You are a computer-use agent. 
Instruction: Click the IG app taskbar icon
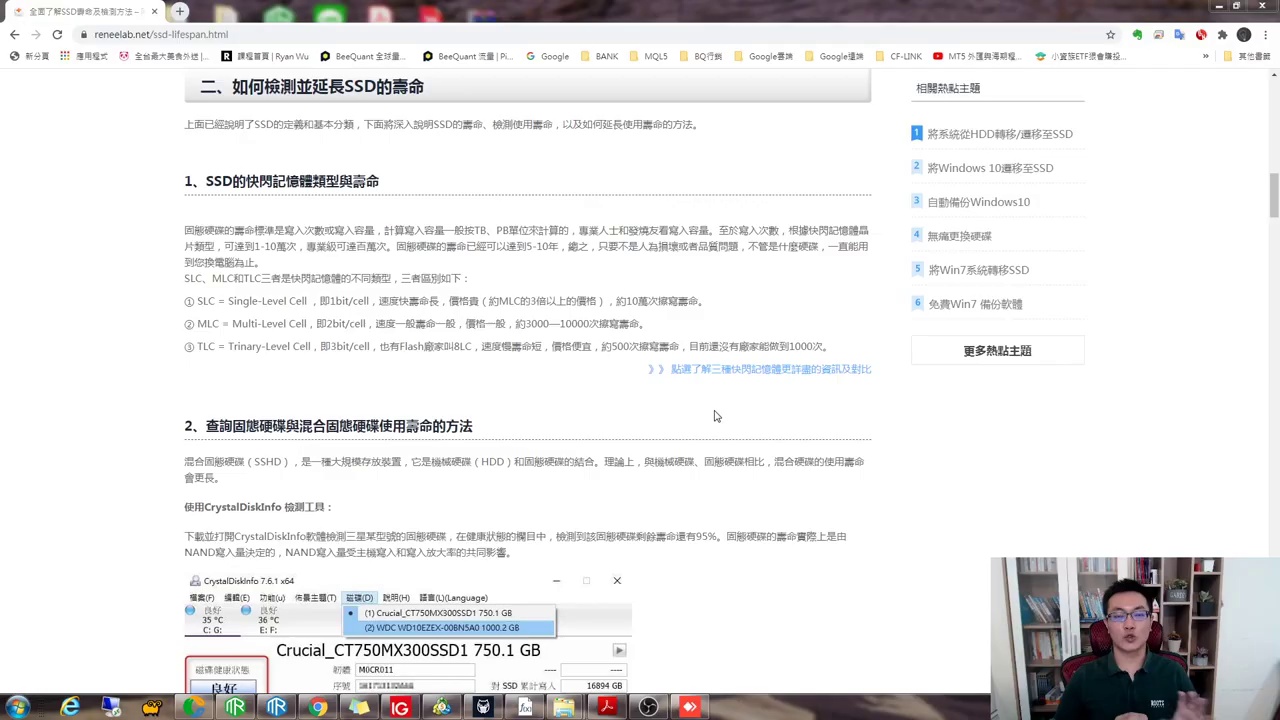point(400,707)
